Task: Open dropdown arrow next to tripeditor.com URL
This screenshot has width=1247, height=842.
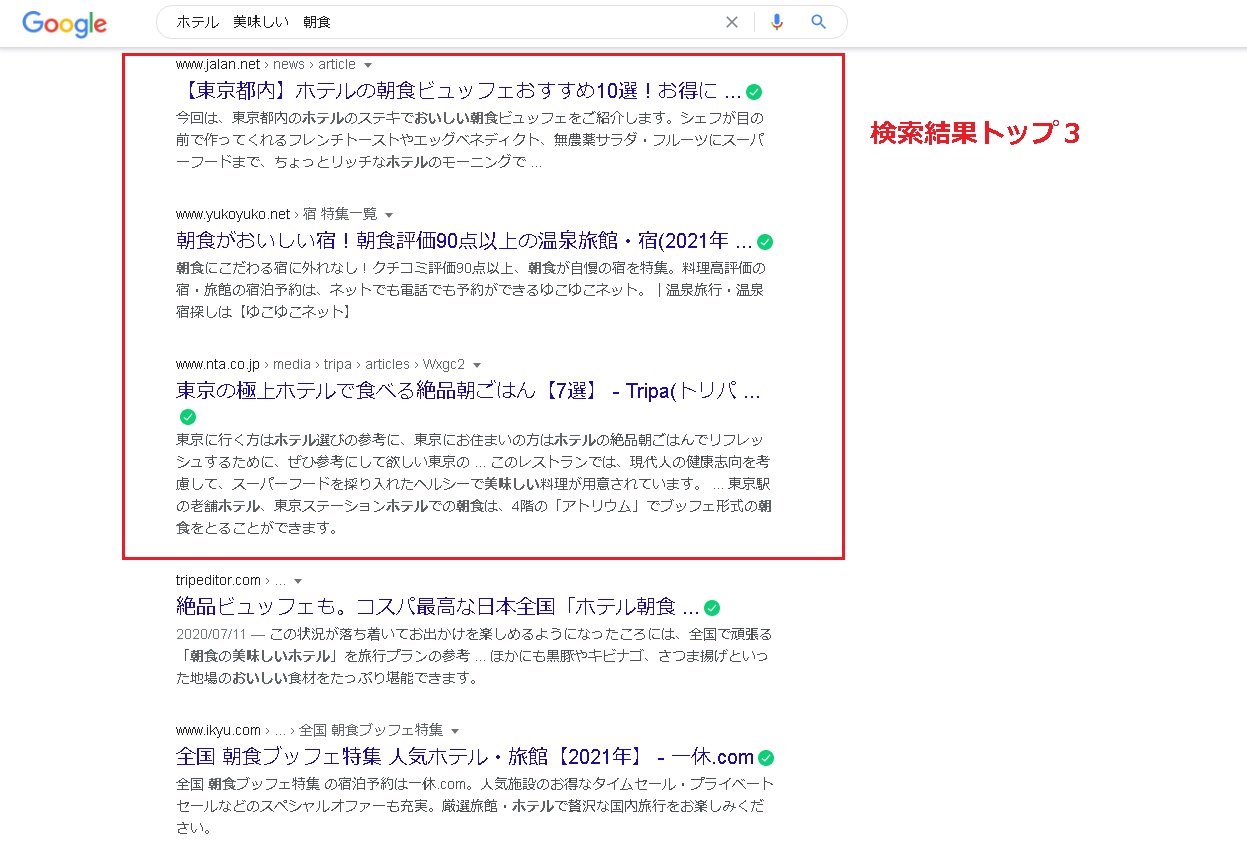Action: (298, 581)
